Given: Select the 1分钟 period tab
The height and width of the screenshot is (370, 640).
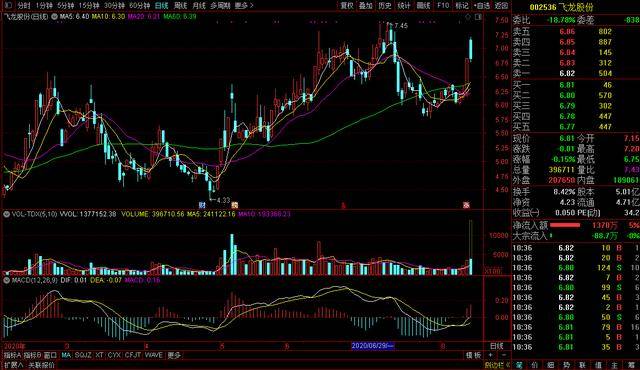Looking at the screenshot, I should (44, 5).
